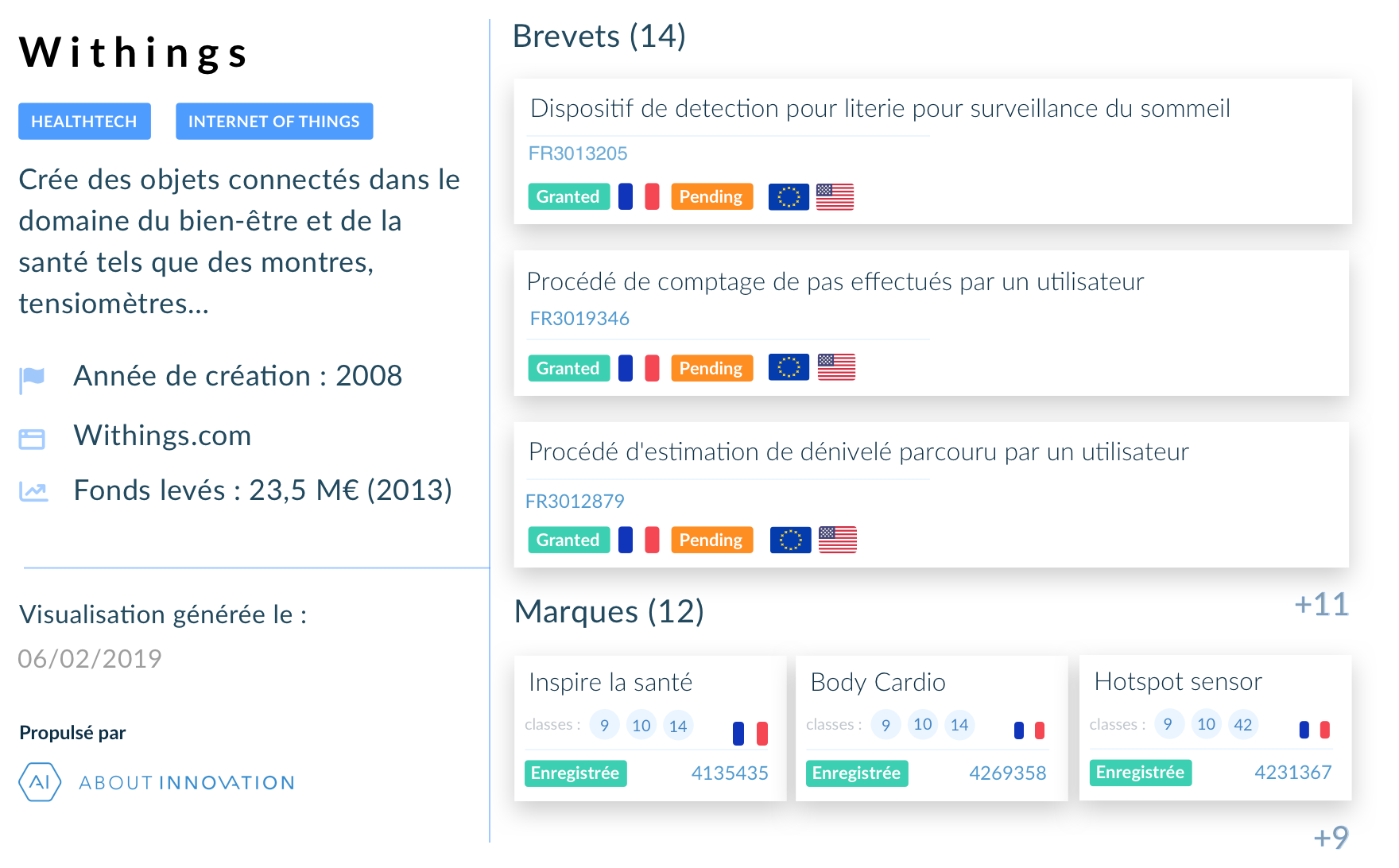Click the French flag on Inspire la santé card
The height and width of the screenshot is (868, 1399).
[750, 733]
